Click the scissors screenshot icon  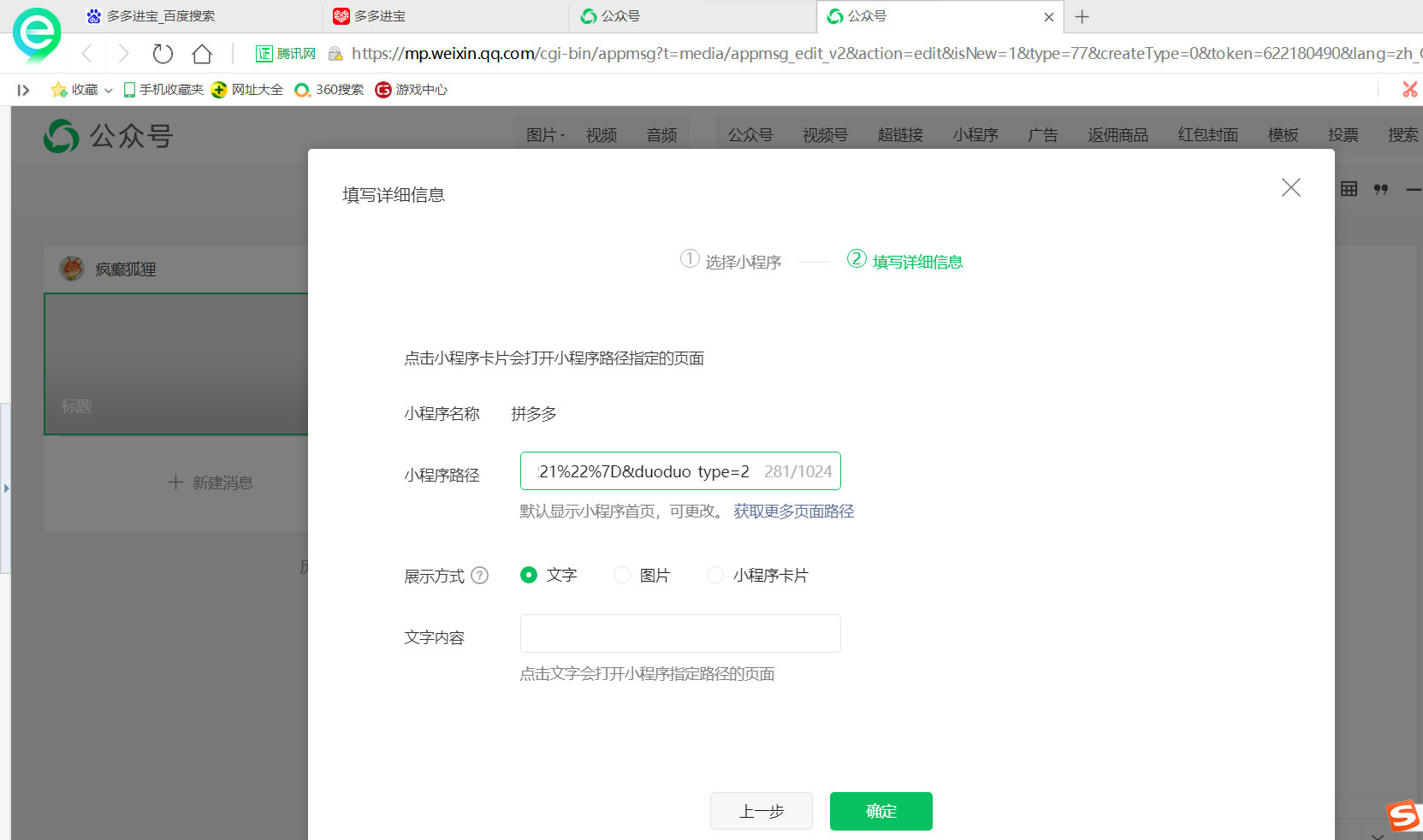click(1409, 89)
